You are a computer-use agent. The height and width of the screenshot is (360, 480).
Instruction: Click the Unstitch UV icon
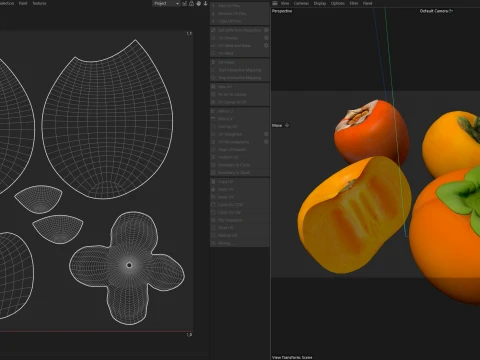click(x=214, y=157)
